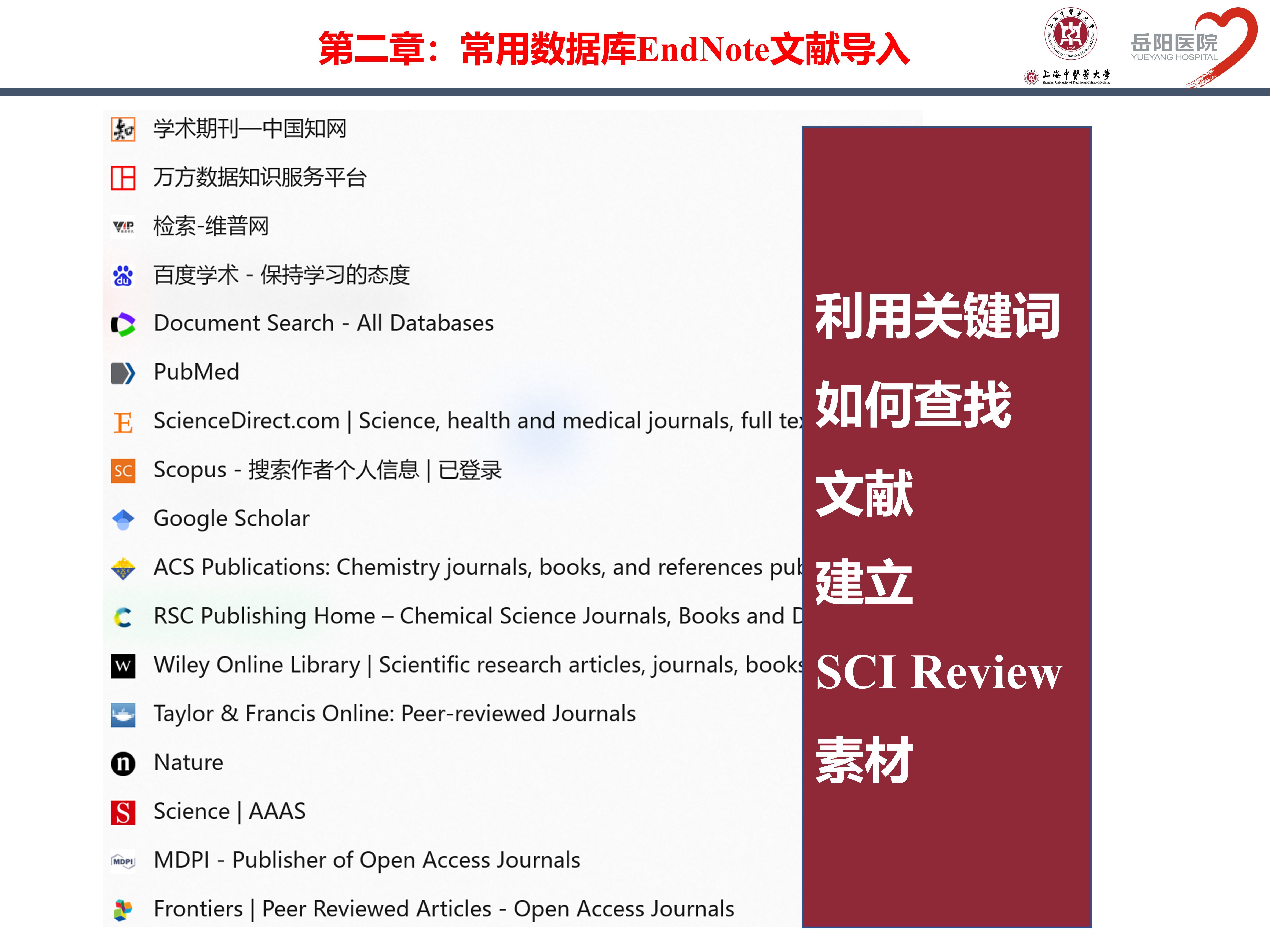Select MDPI - Publisher of Open Access Journals
1270x952 pixels.
[367, 861]
